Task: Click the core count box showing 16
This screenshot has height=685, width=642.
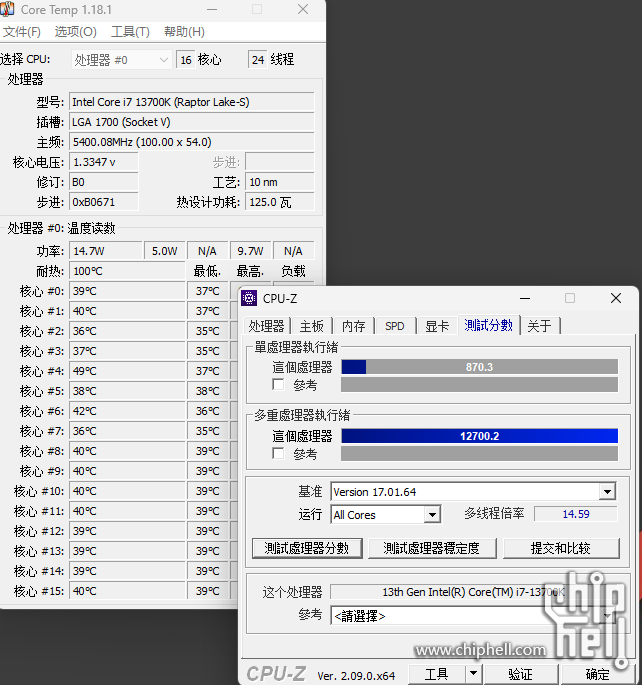Action: [186, 60]
